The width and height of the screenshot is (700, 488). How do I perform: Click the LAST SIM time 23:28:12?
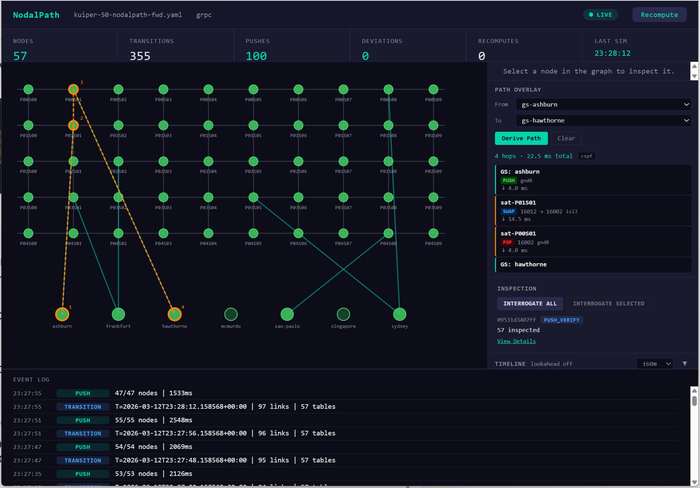click(612, 53)
